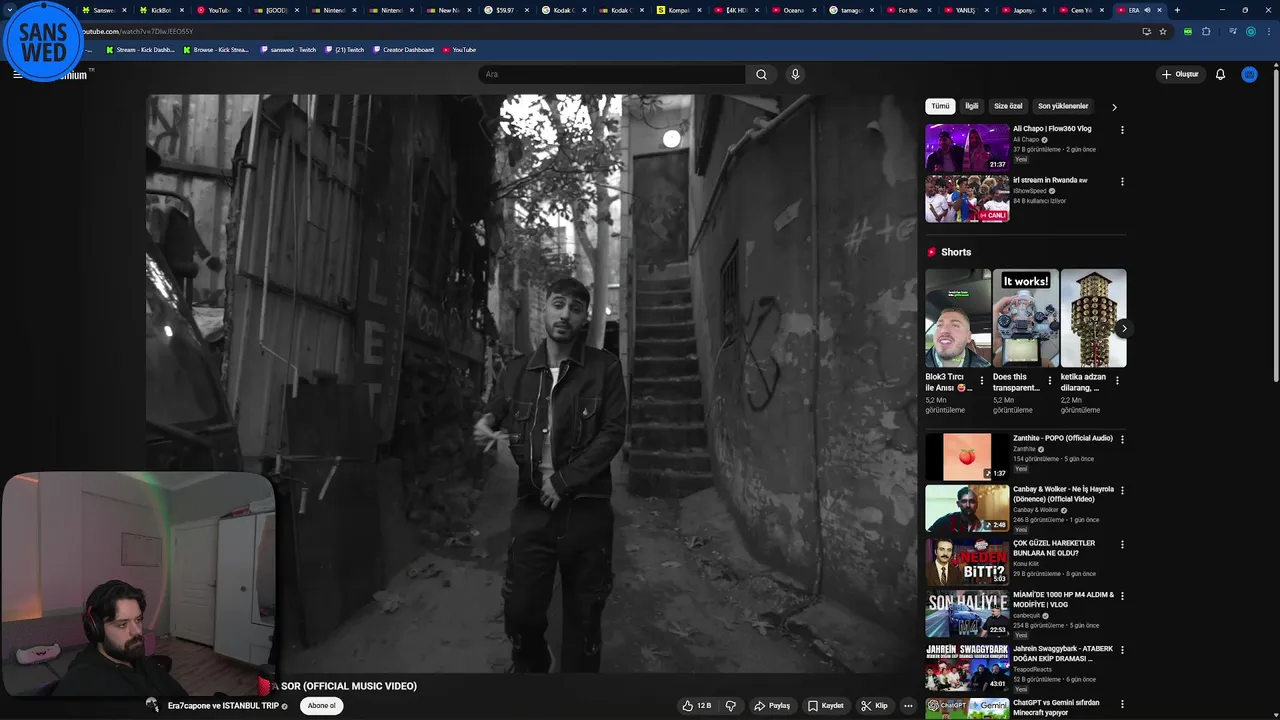The width and height of the screenshot is (1280, 720).
Task: Open options for Canbay & Wolker video
Action: 1122,491
